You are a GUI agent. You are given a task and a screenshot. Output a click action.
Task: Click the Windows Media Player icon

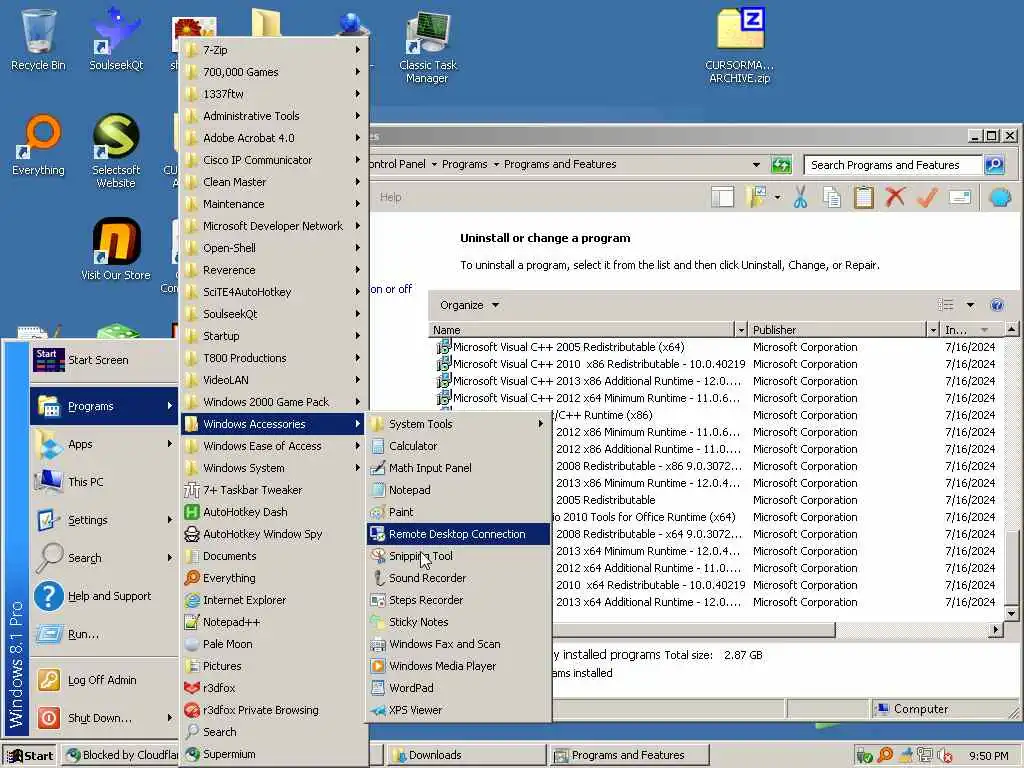coord(377,666)
